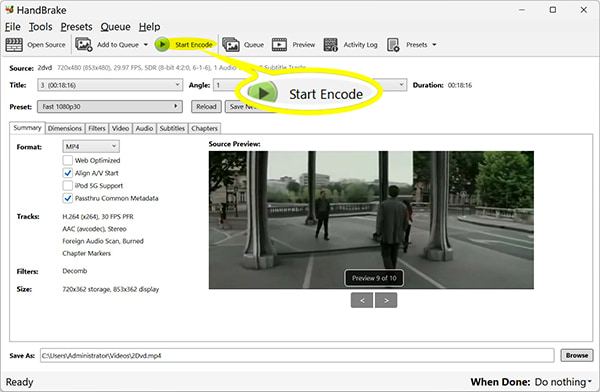Click the Reload preset button
Viewport: 600px width, 392px height.
coord(206,106)
